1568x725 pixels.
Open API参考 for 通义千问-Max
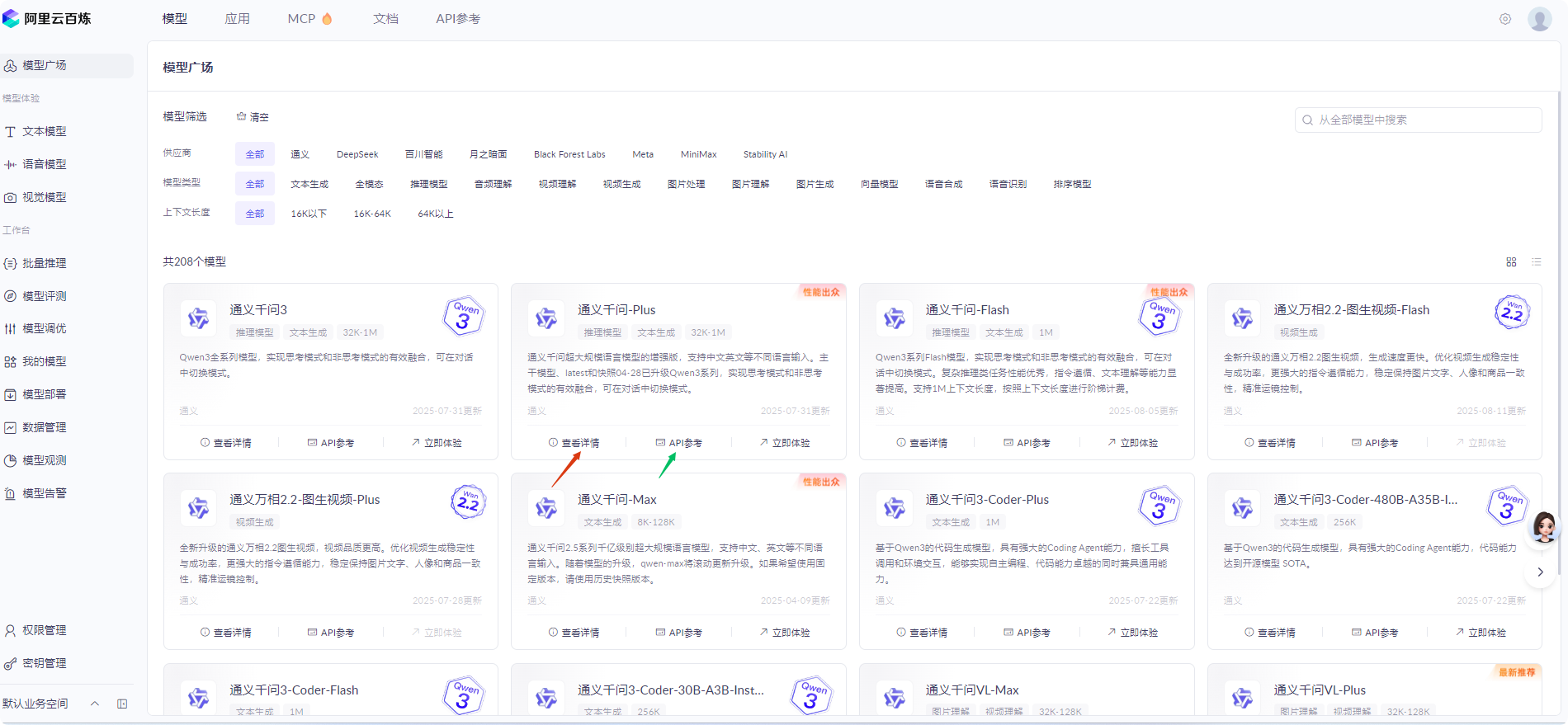pyautogui.click(x=679, y=633)
